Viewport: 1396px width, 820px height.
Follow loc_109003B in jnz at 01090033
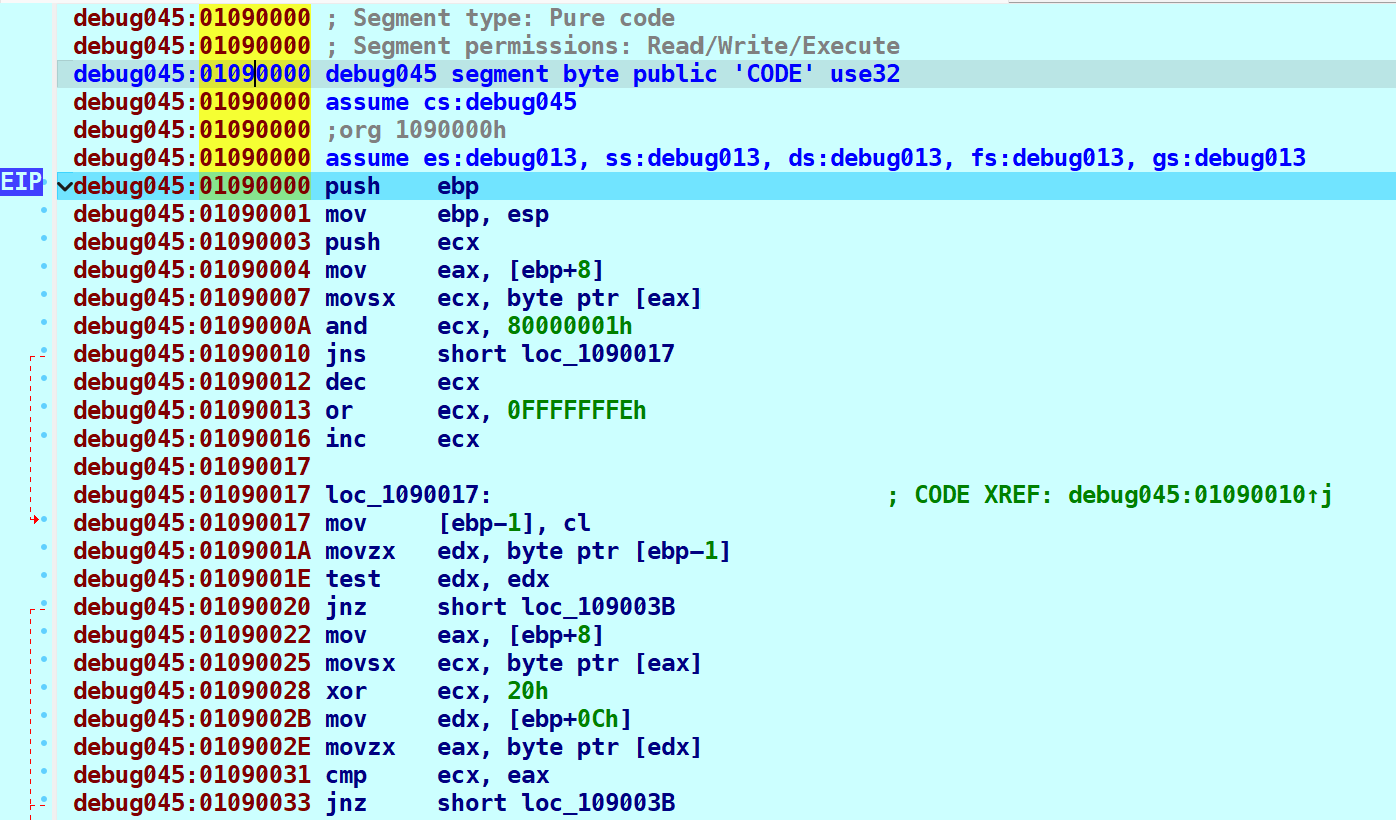click(x=597, y=803)
